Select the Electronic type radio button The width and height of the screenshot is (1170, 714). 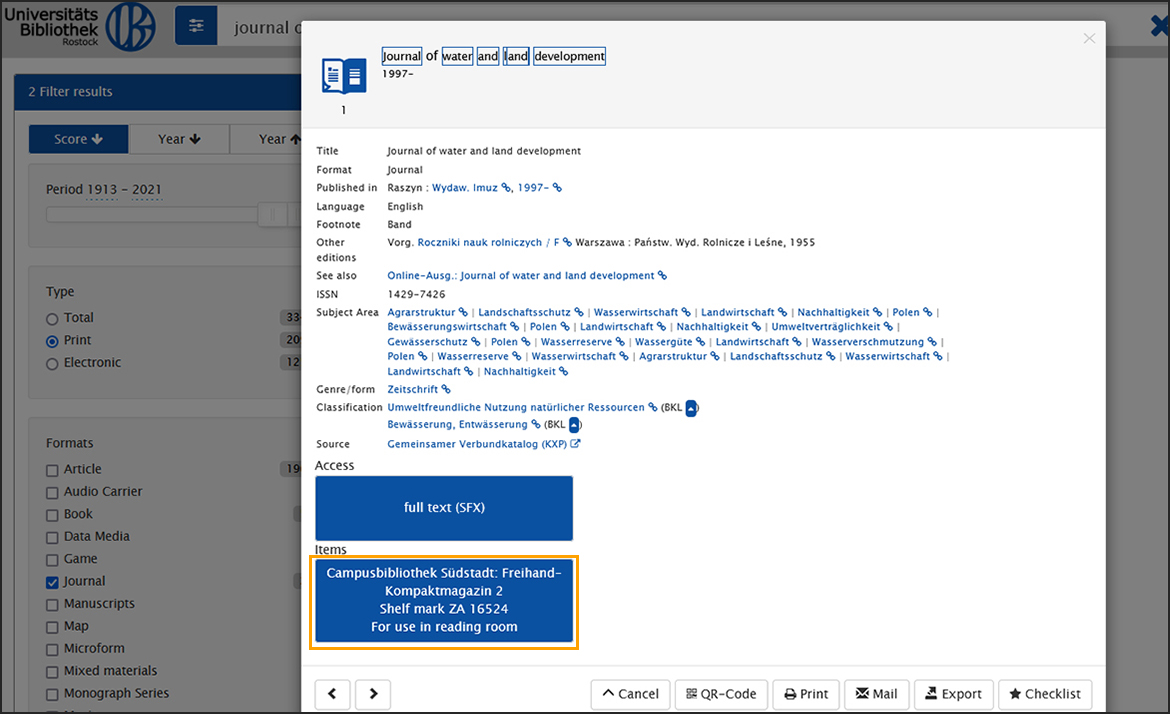click(51, 364)
